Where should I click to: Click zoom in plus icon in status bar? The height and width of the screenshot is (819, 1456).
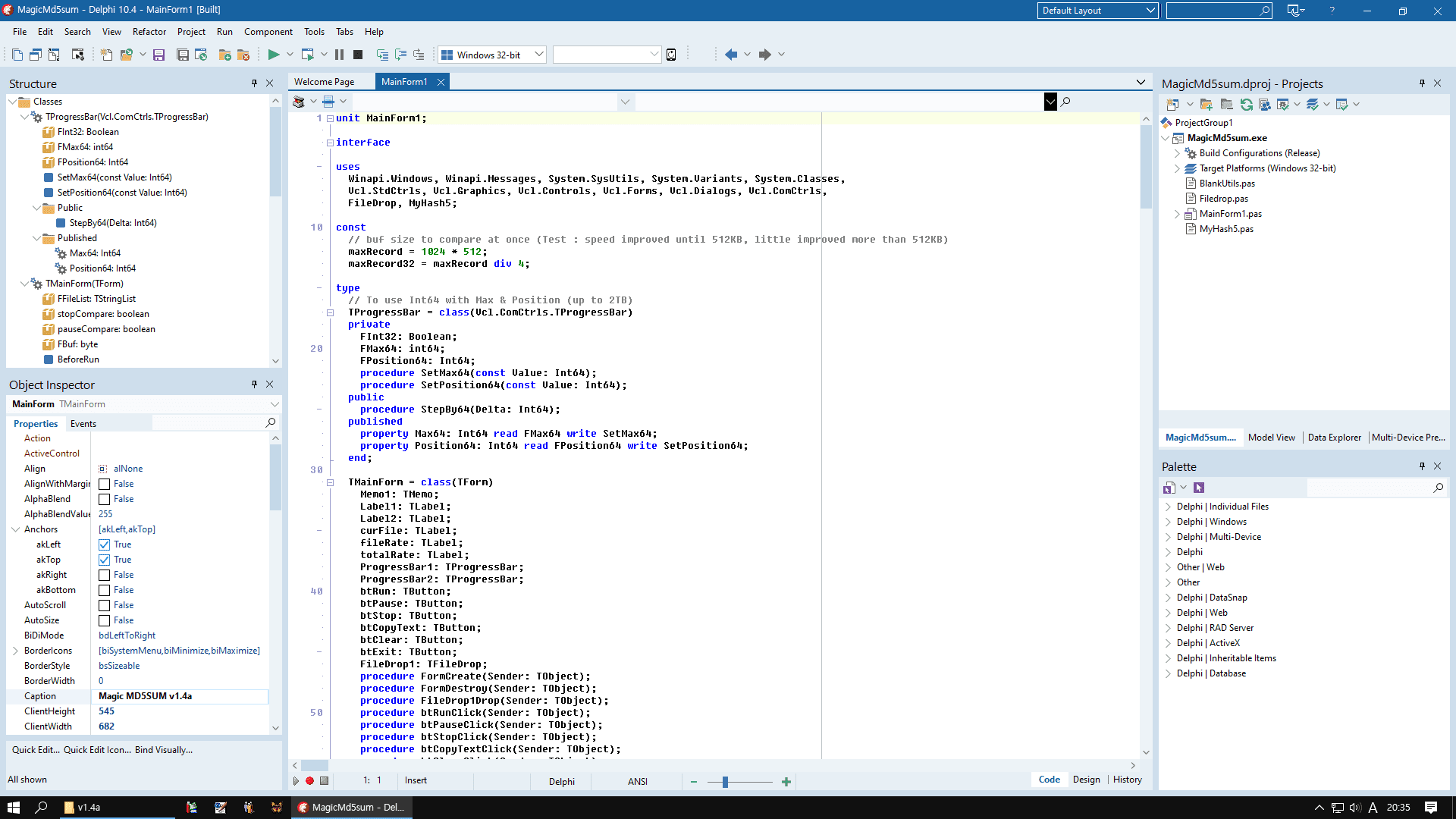pos(786,782)
